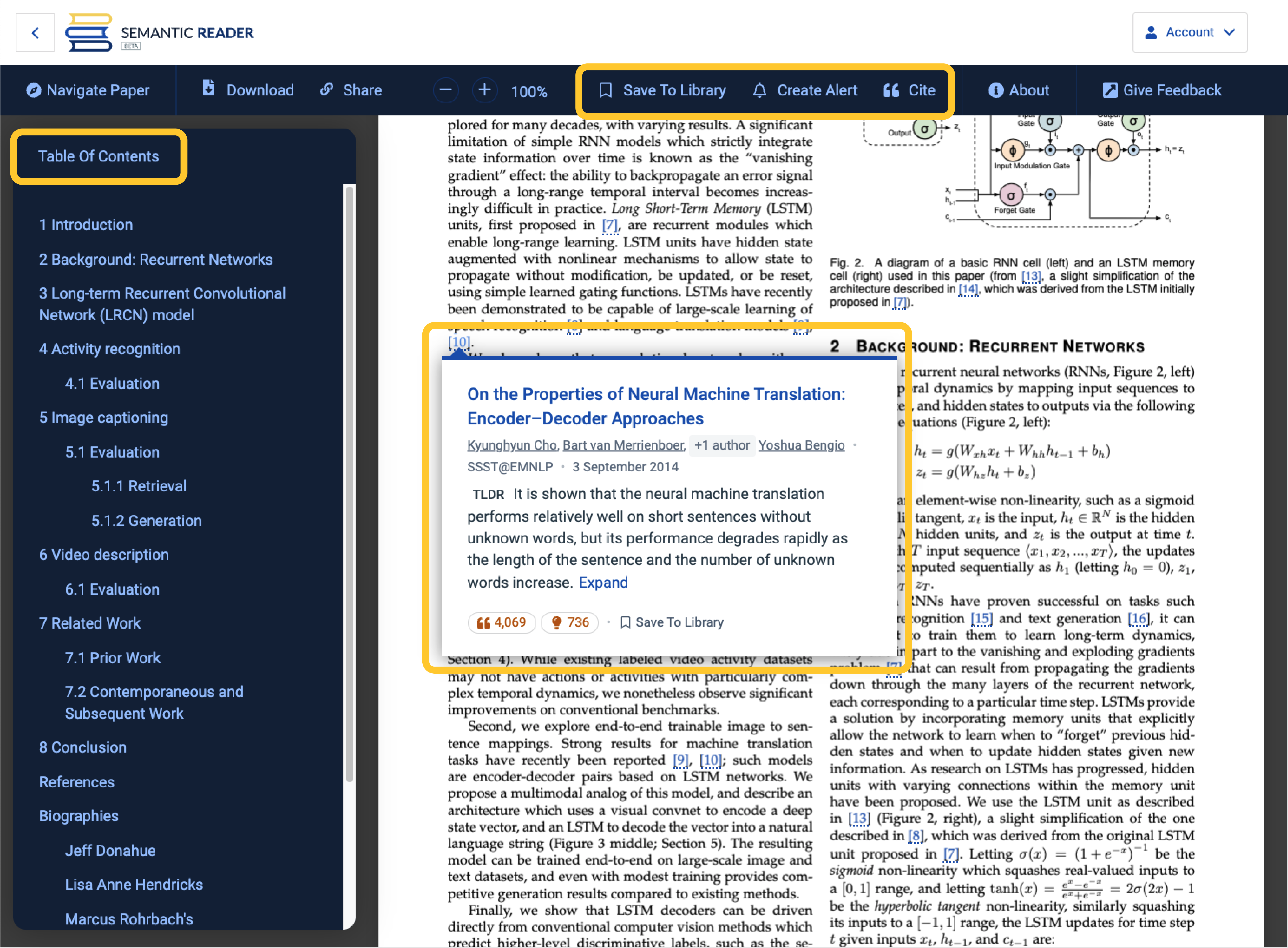The image size is (1288, 948).
Task: Open section '5 Image captioning'
Action: point(103,417)
